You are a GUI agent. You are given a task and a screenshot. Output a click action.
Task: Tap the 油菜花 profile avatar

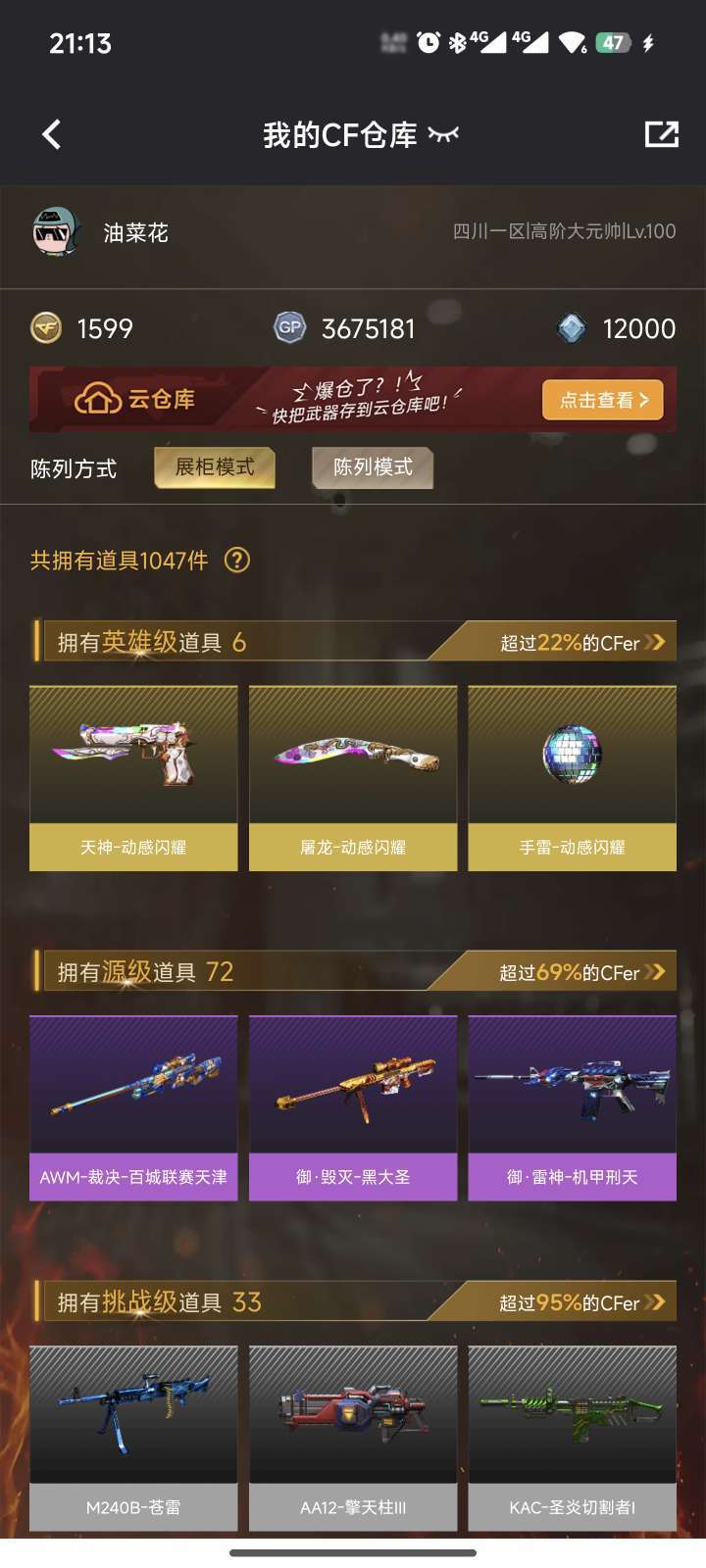pos(56,232)
